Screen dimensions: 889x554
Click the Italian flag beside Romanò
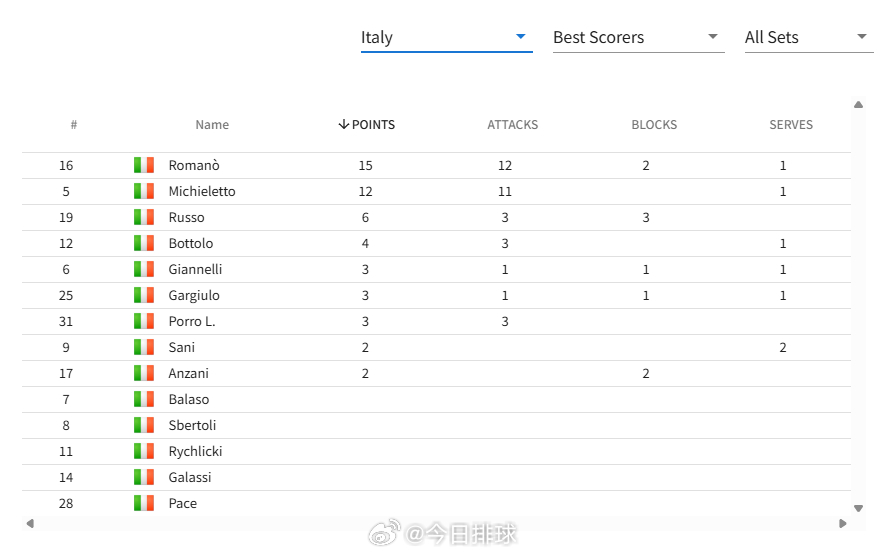click(144, 165)
